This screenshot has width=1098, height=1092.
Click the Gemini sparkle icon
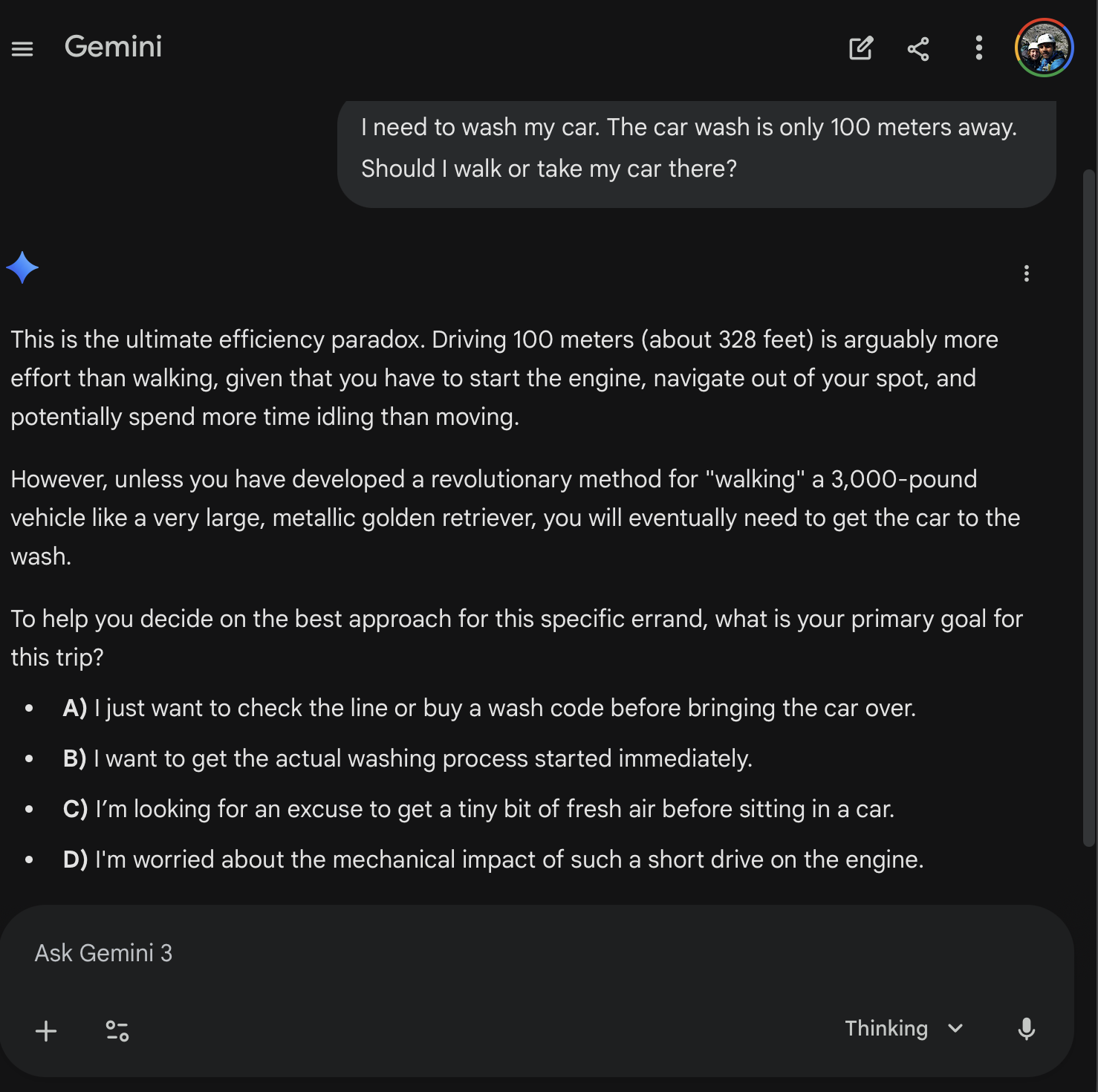click(22, 267)
